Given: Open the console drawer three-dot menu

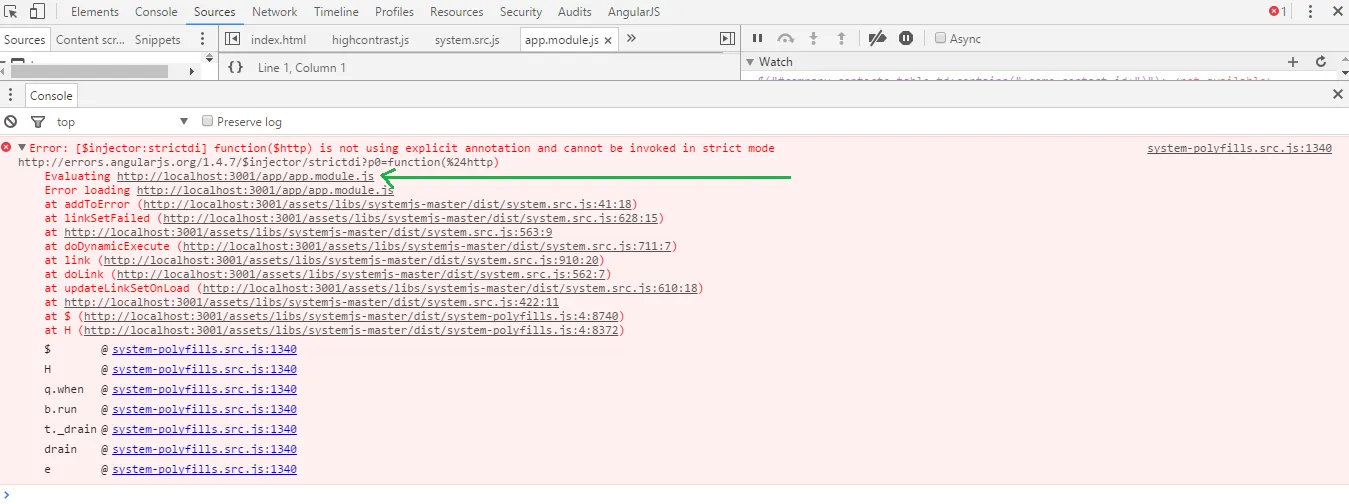Looking at the screenshot, I should [10, 95].
